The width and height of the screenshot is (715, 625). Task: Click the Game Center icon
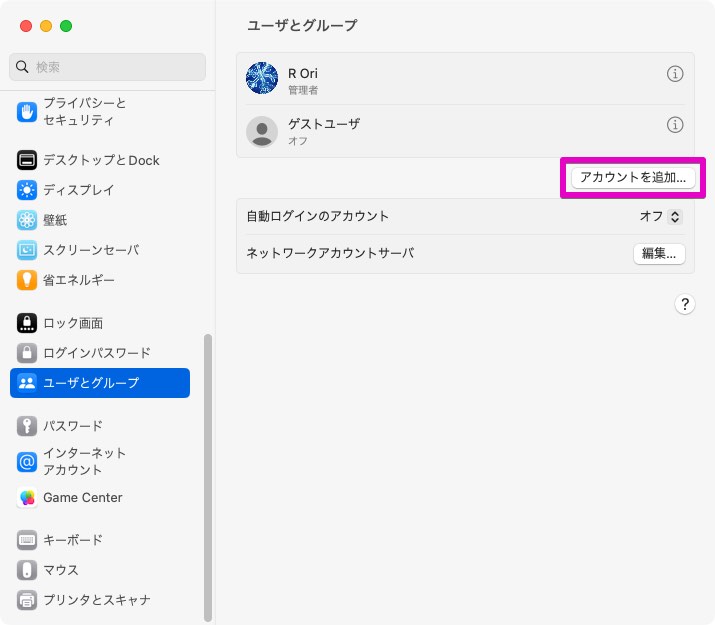click(x=27, y=497)
